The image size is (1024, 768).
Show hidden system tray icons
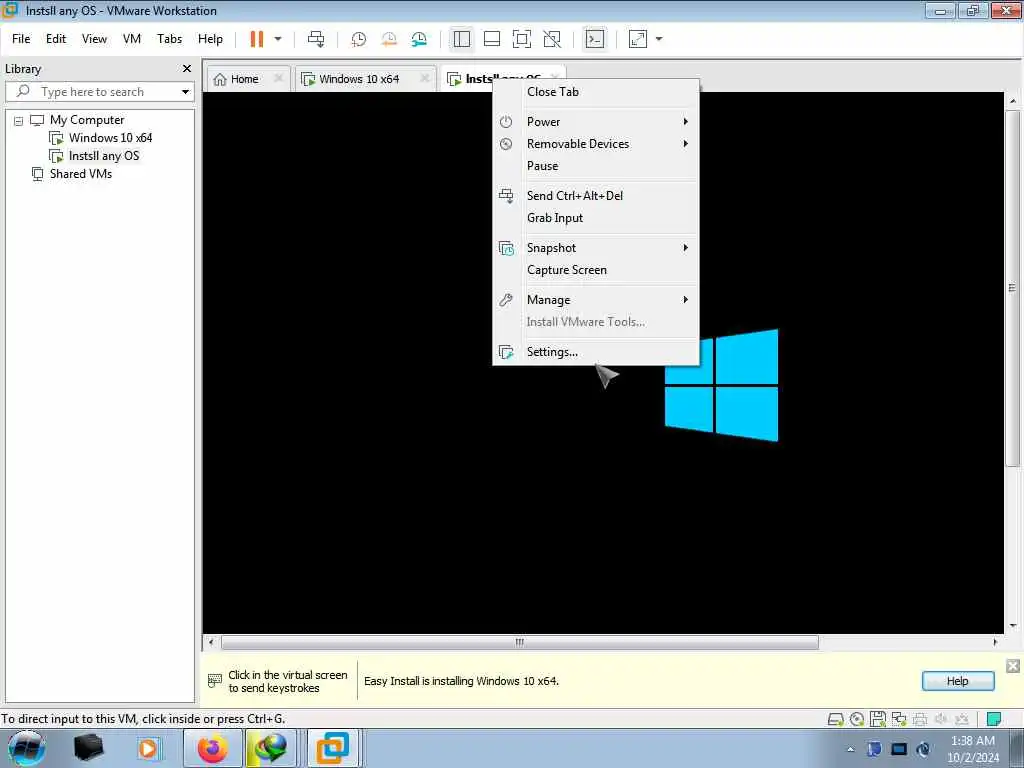(850, 750)
